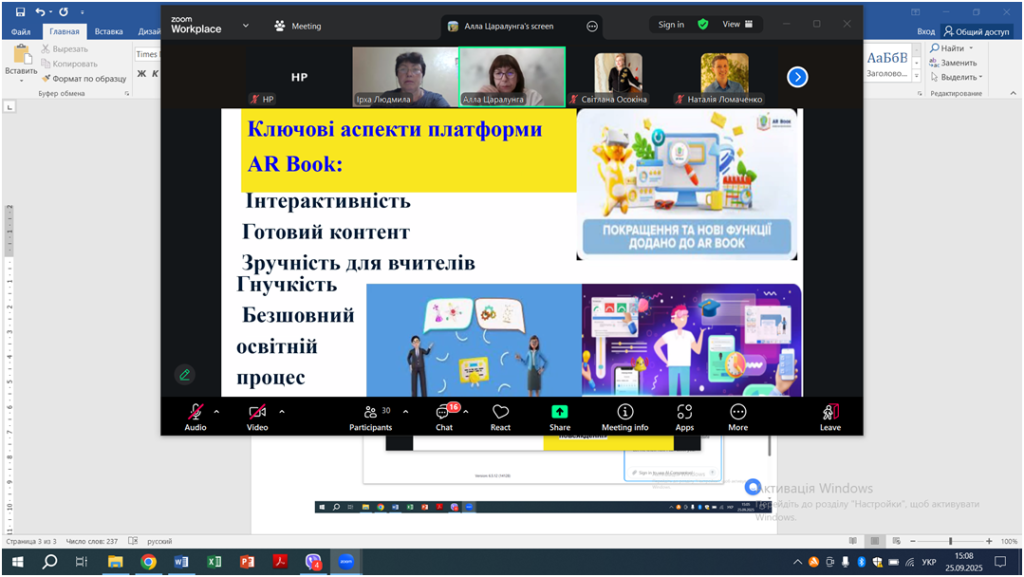Check the Zoom encryption shield icon
The width and height of the screenshot is (1024, 577).
pyautogui.click(x=703, y=25)
